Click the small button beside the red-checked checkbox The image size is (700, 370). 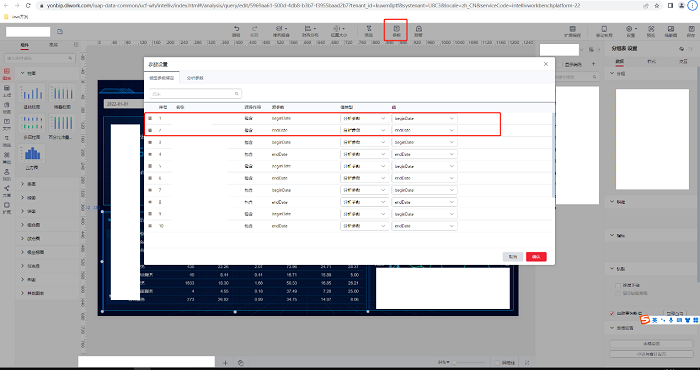tap(675, 313)
